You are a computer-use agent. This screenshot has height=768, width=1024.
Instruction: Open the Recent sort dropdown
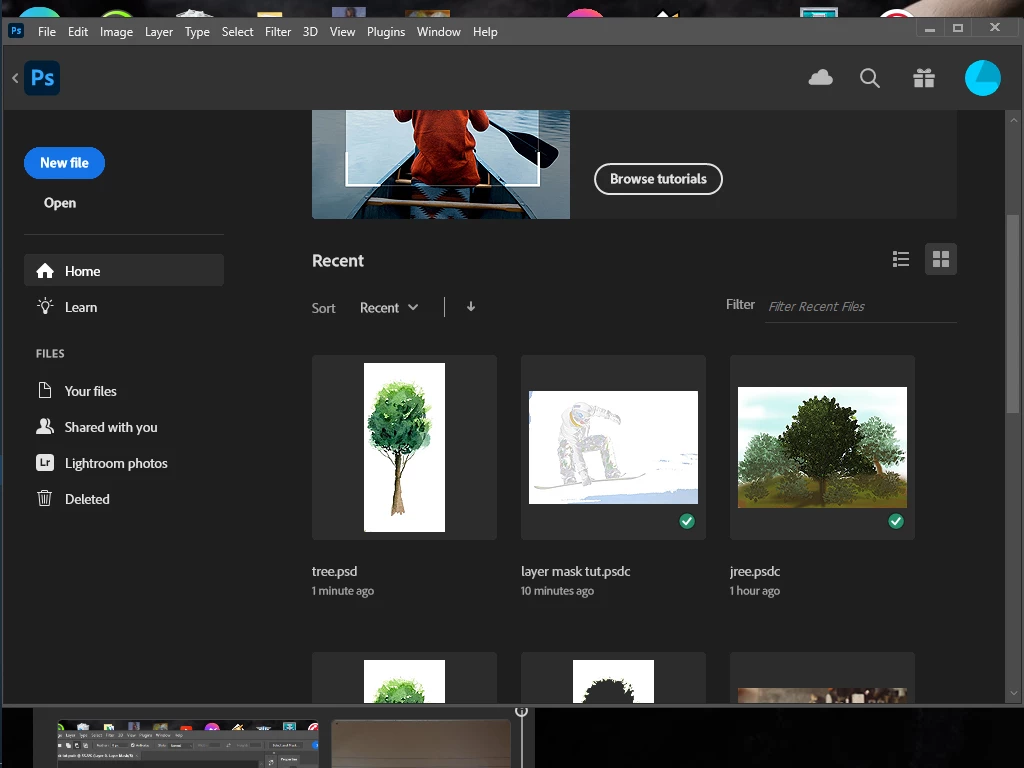tap(389, 308)
